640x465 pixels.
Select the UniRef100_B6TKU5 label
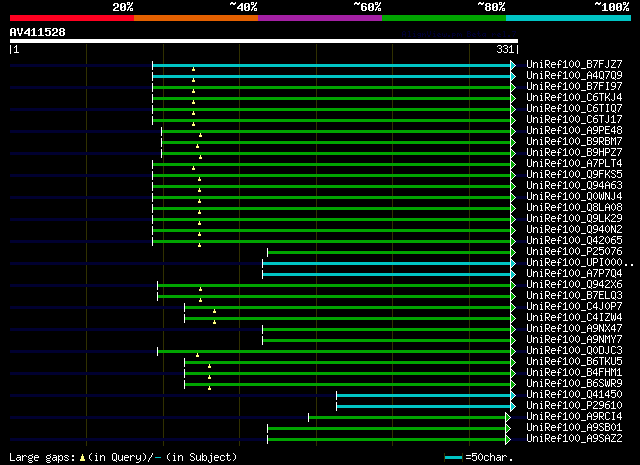(x=574, y=362)
